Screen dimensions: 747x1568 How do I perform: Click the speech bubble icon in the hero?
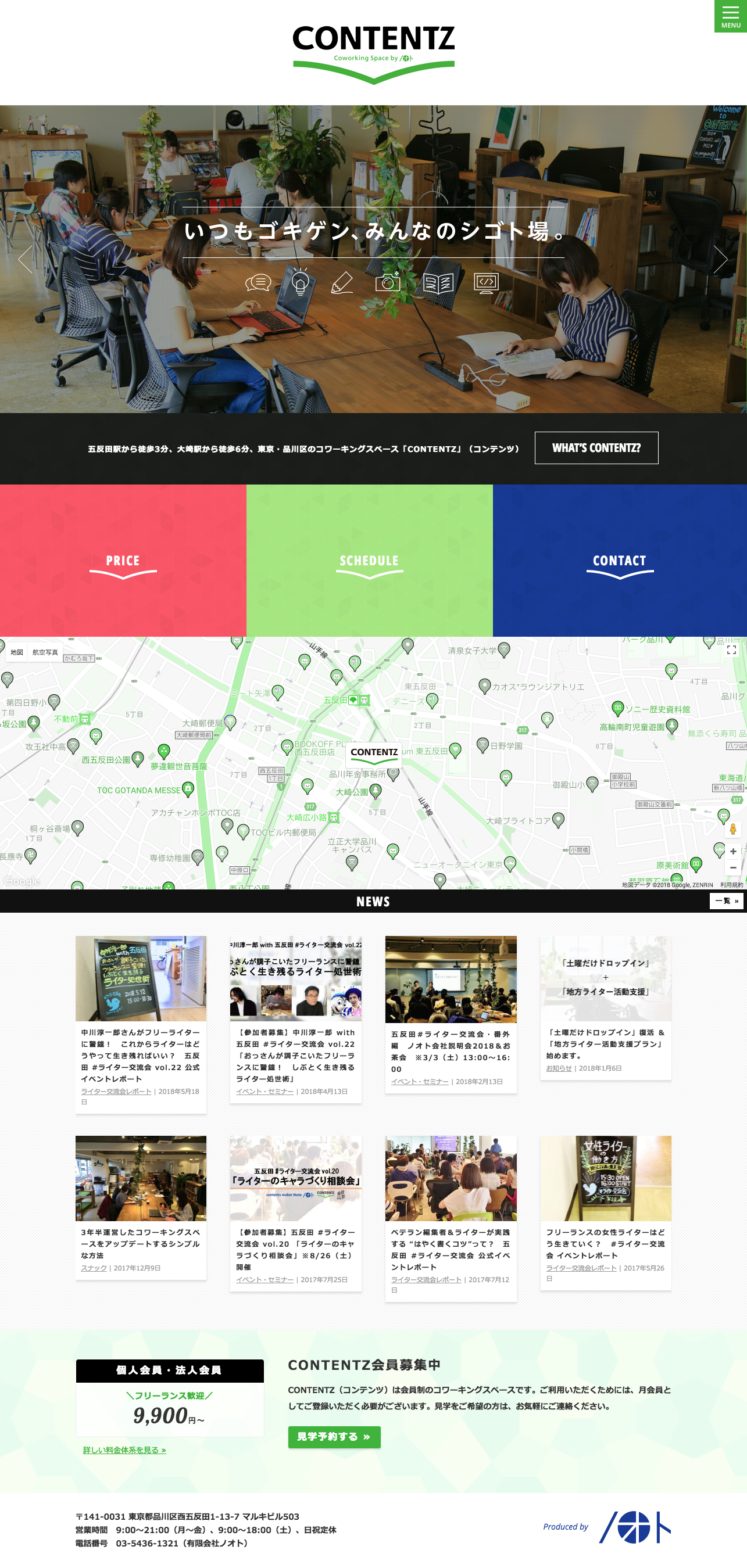[258, 282]
